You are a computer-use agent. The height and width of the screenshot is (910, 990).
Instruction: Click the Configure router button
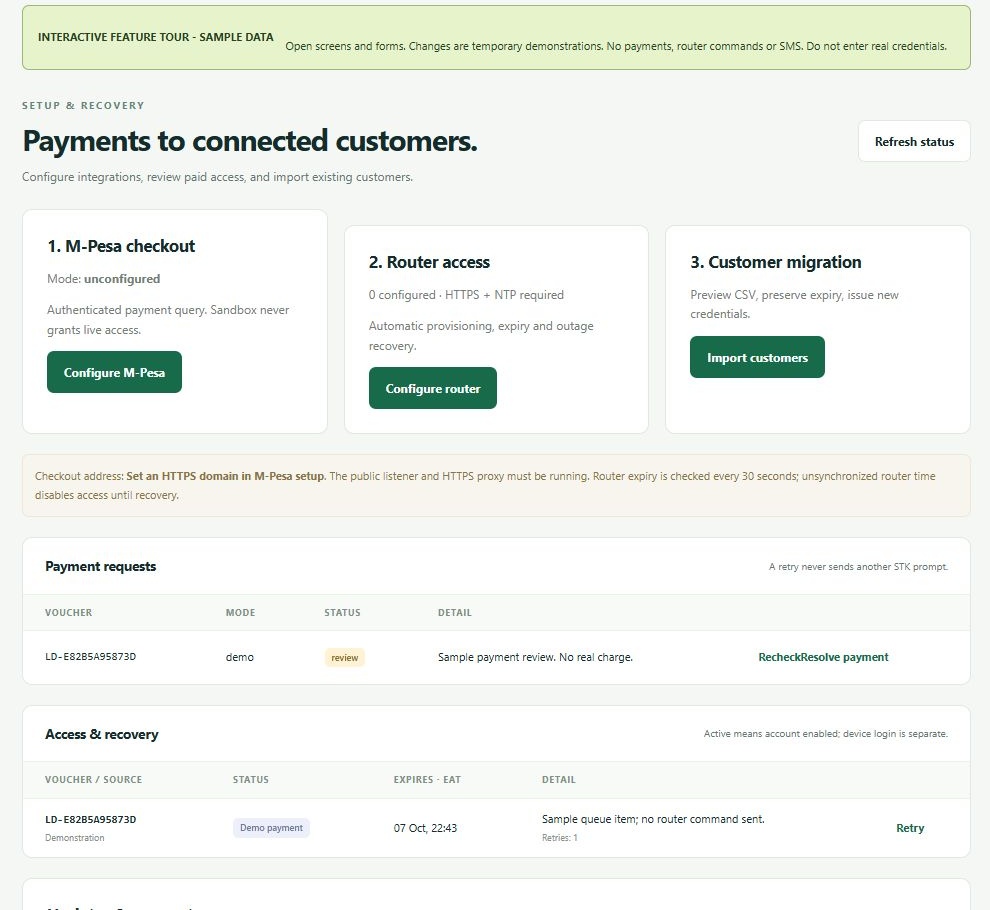pyautogui.click(x=432, y=388)
